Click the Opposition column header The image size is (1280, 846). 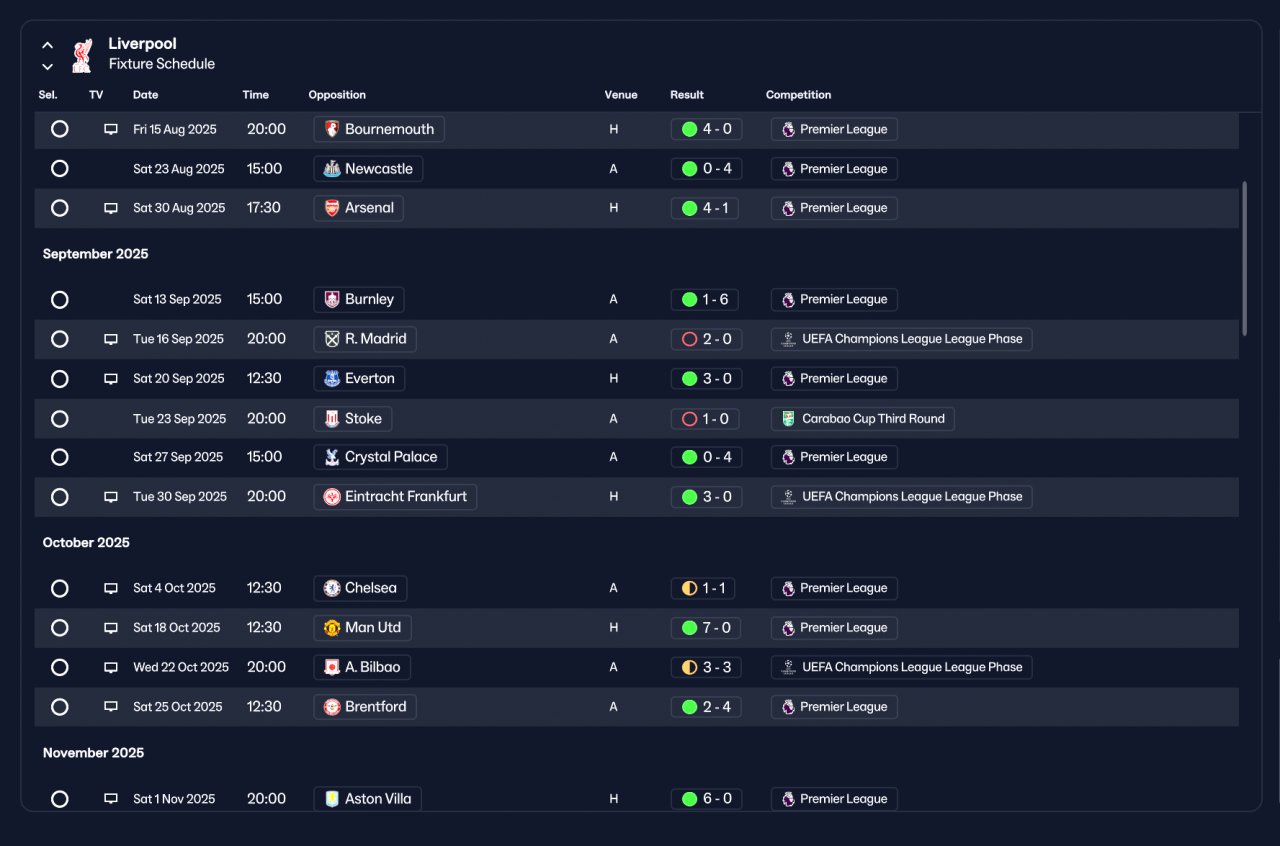[x=337, y=95]
